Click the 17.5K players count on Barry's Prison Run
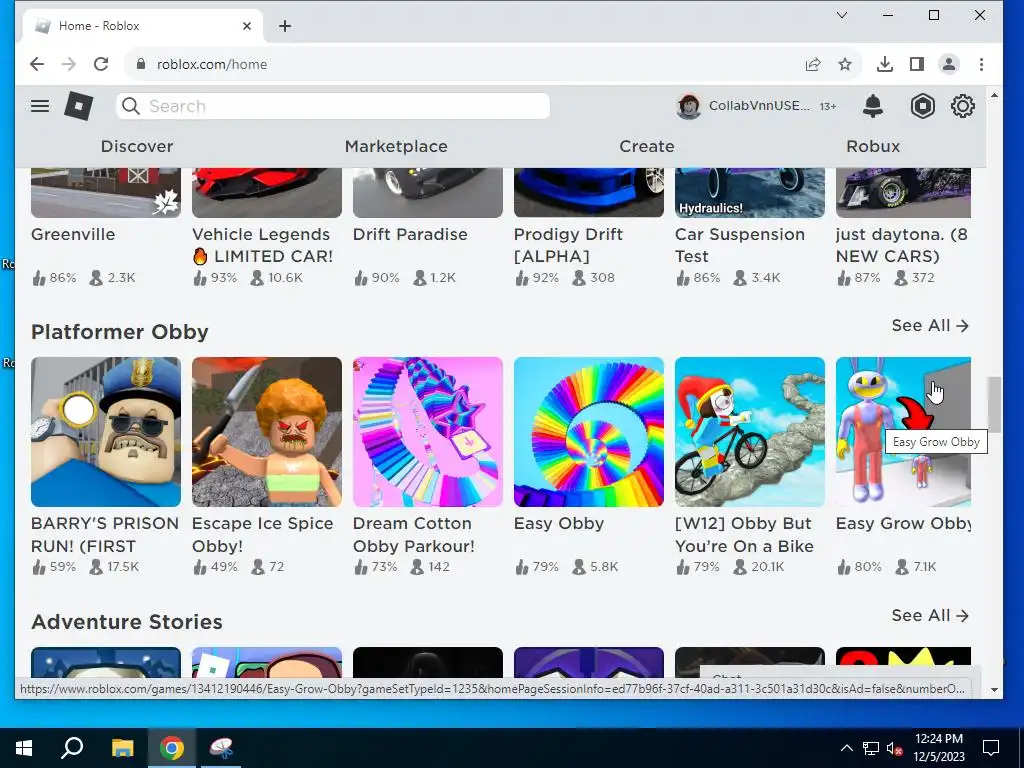The width and height of the screenshot is (1024, 768). [x=123, y=567]
